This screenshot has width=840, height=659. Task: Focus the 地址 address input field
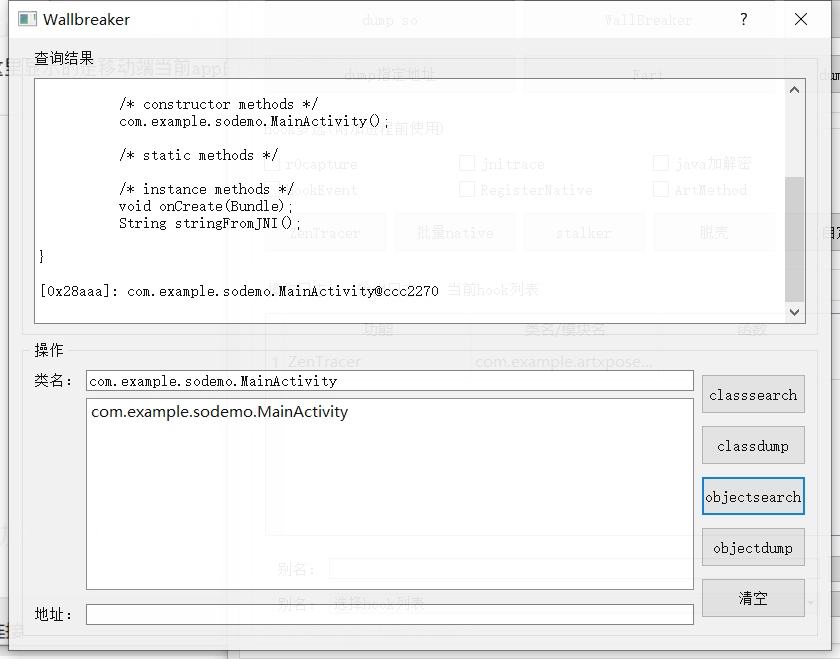pos(389,615)
